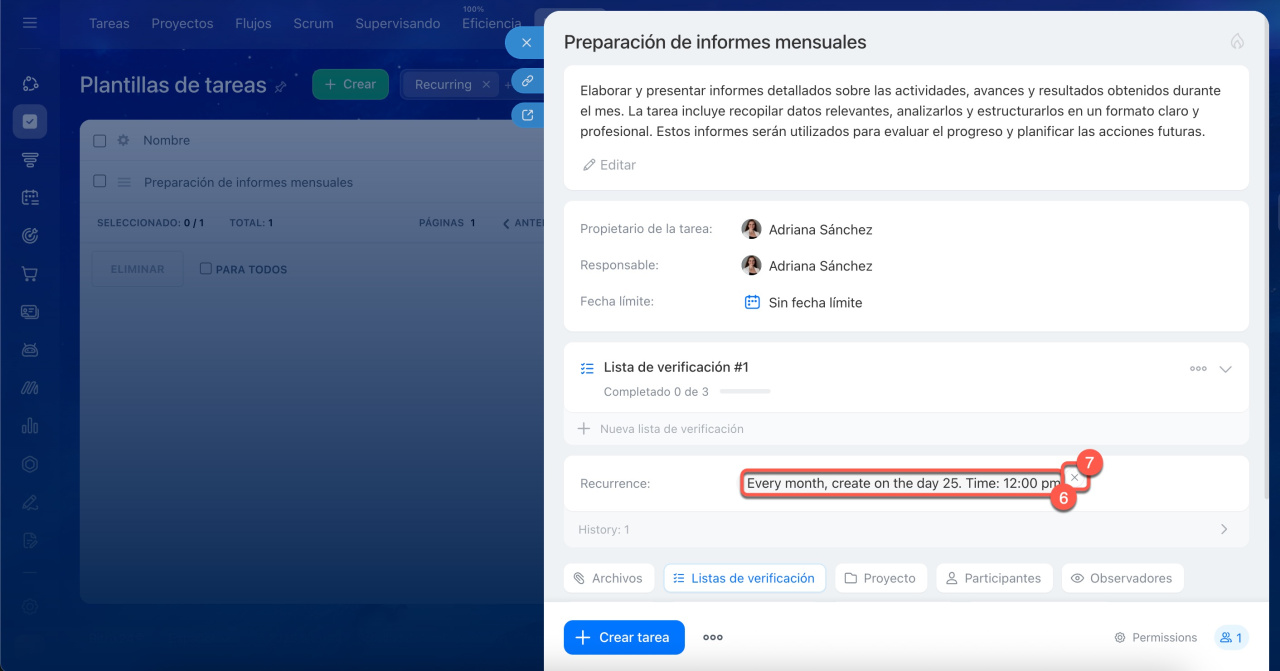Viewport: 1280px width, 671px height.
Task: Open task in new window icon
Action: pyautogui.click(x=527, y=115)
